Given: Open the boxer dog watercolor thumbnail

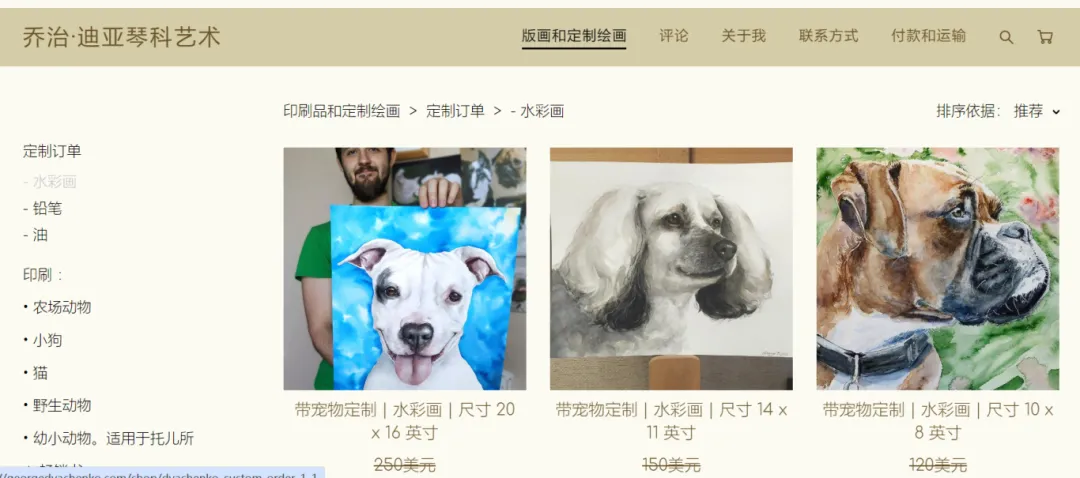Looking at the screenshot, I should pyautogui.click(x=937, y=269).
